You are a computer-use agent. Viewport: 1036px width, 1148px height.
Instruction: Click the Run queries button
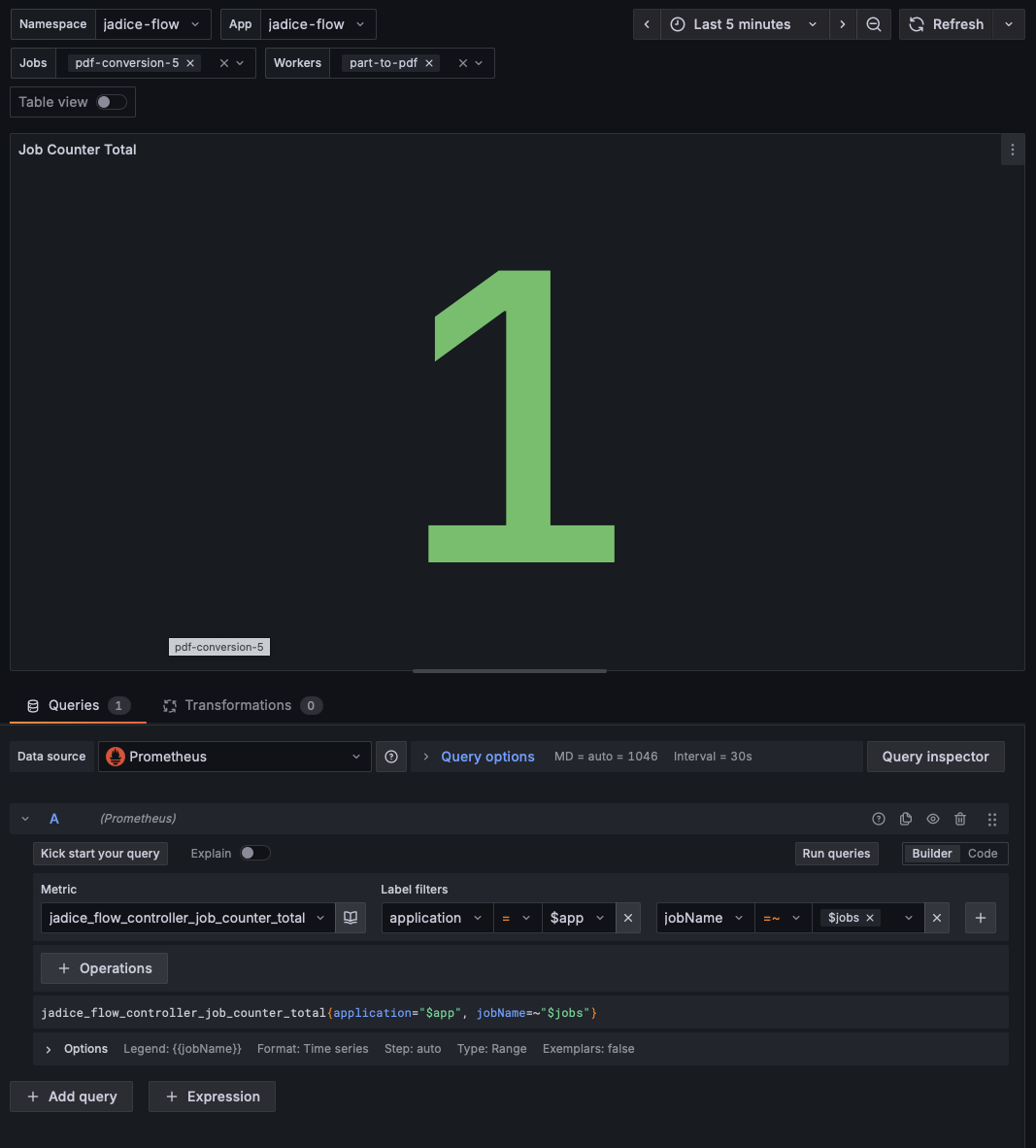pos(836,853)
